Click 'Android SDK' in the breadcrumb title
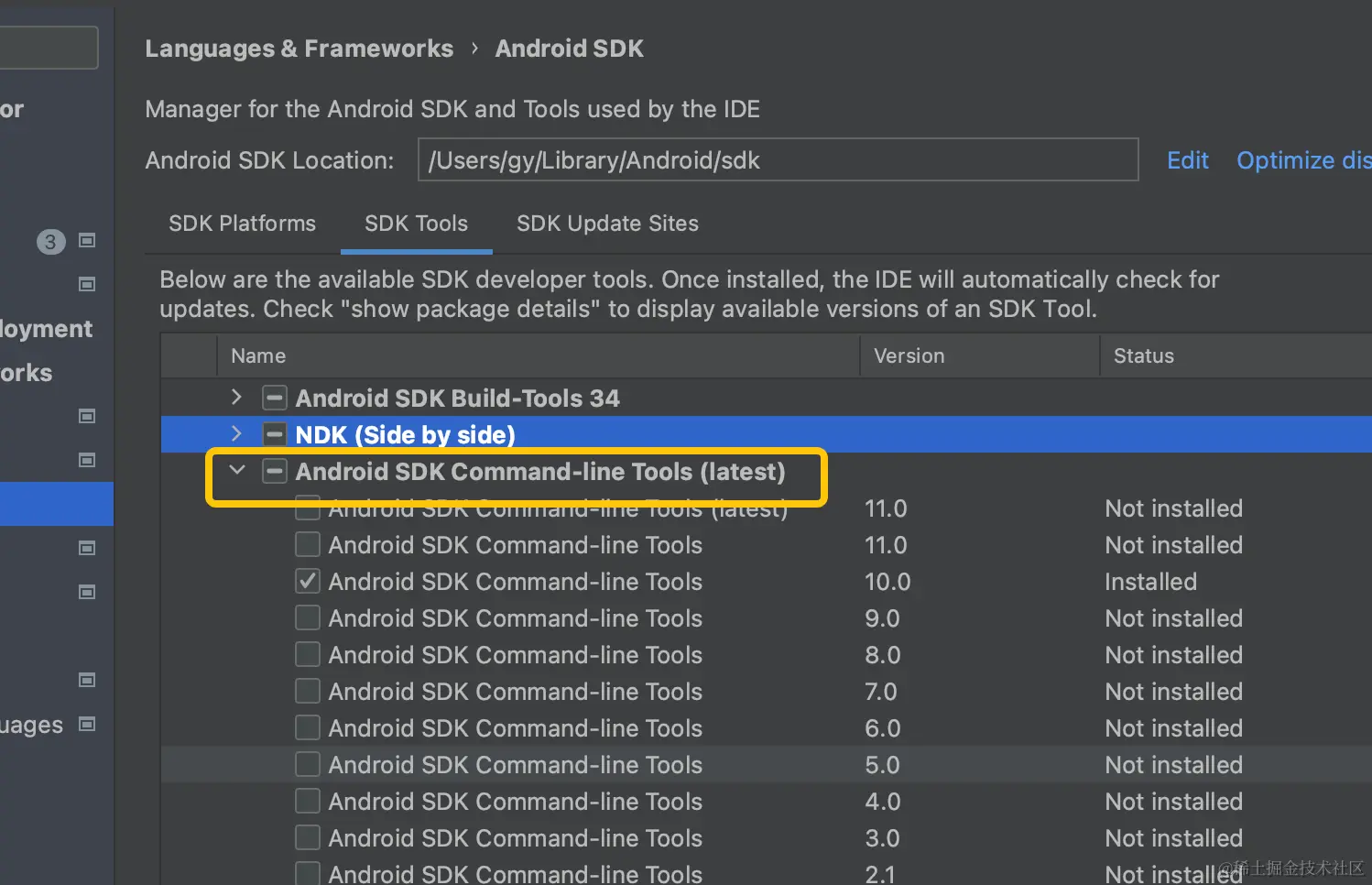 (x=569, y=49)
